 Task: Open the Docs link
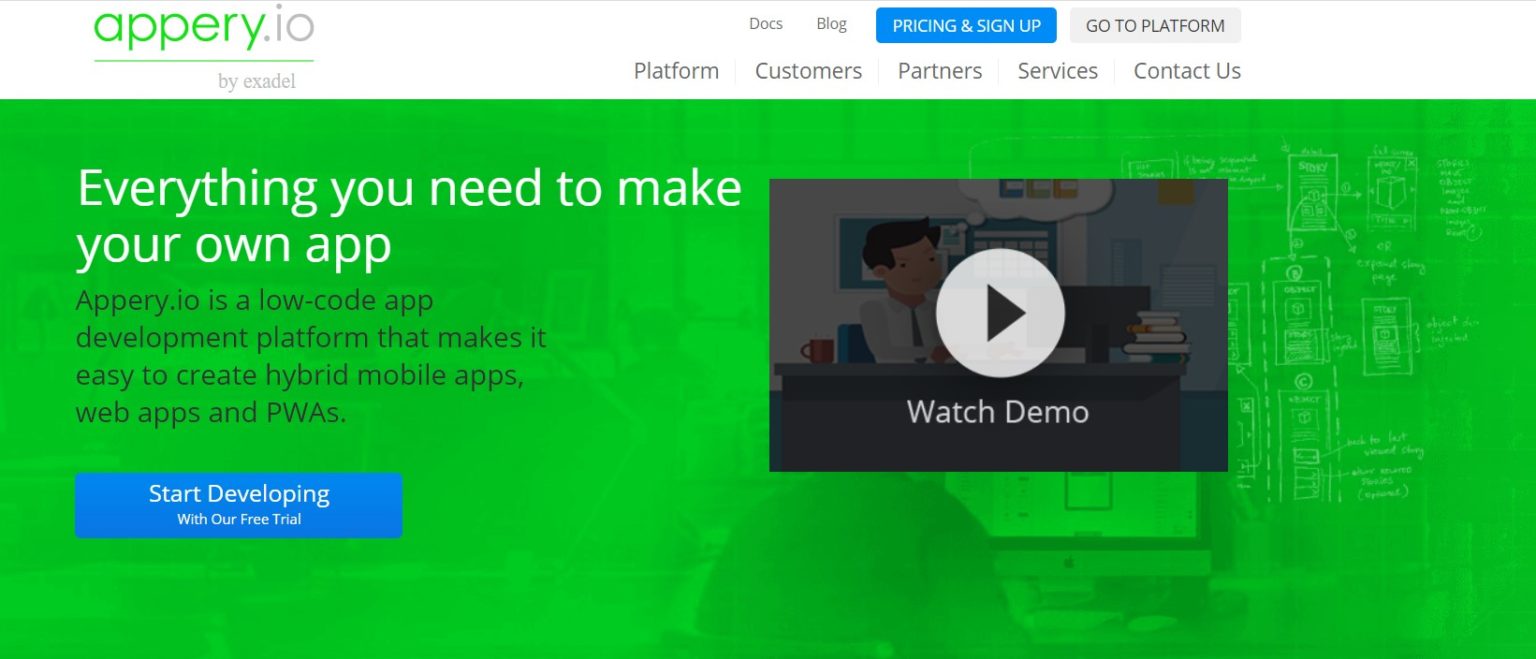(x=765, y=24)
